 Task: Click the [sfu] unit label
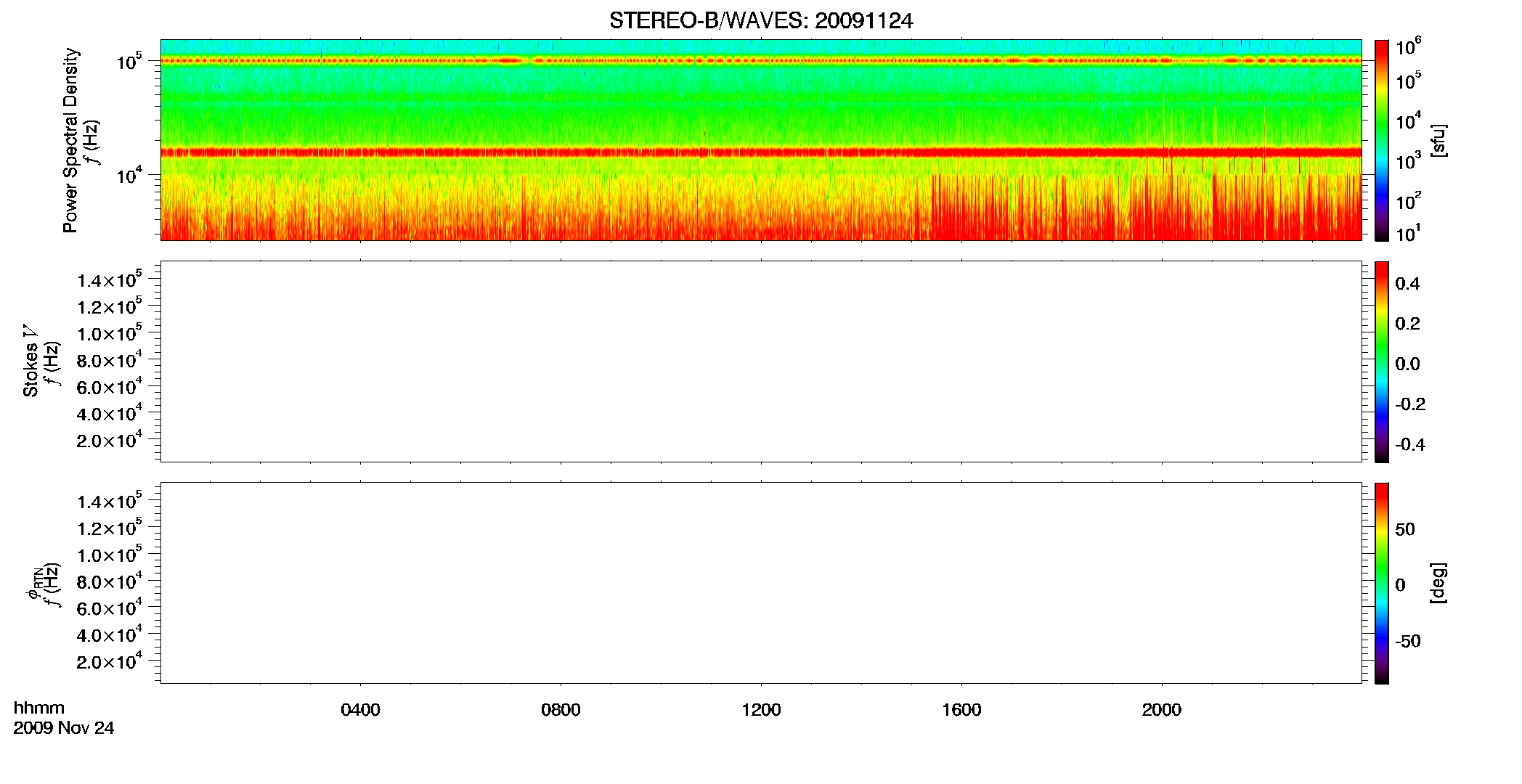1438,140
